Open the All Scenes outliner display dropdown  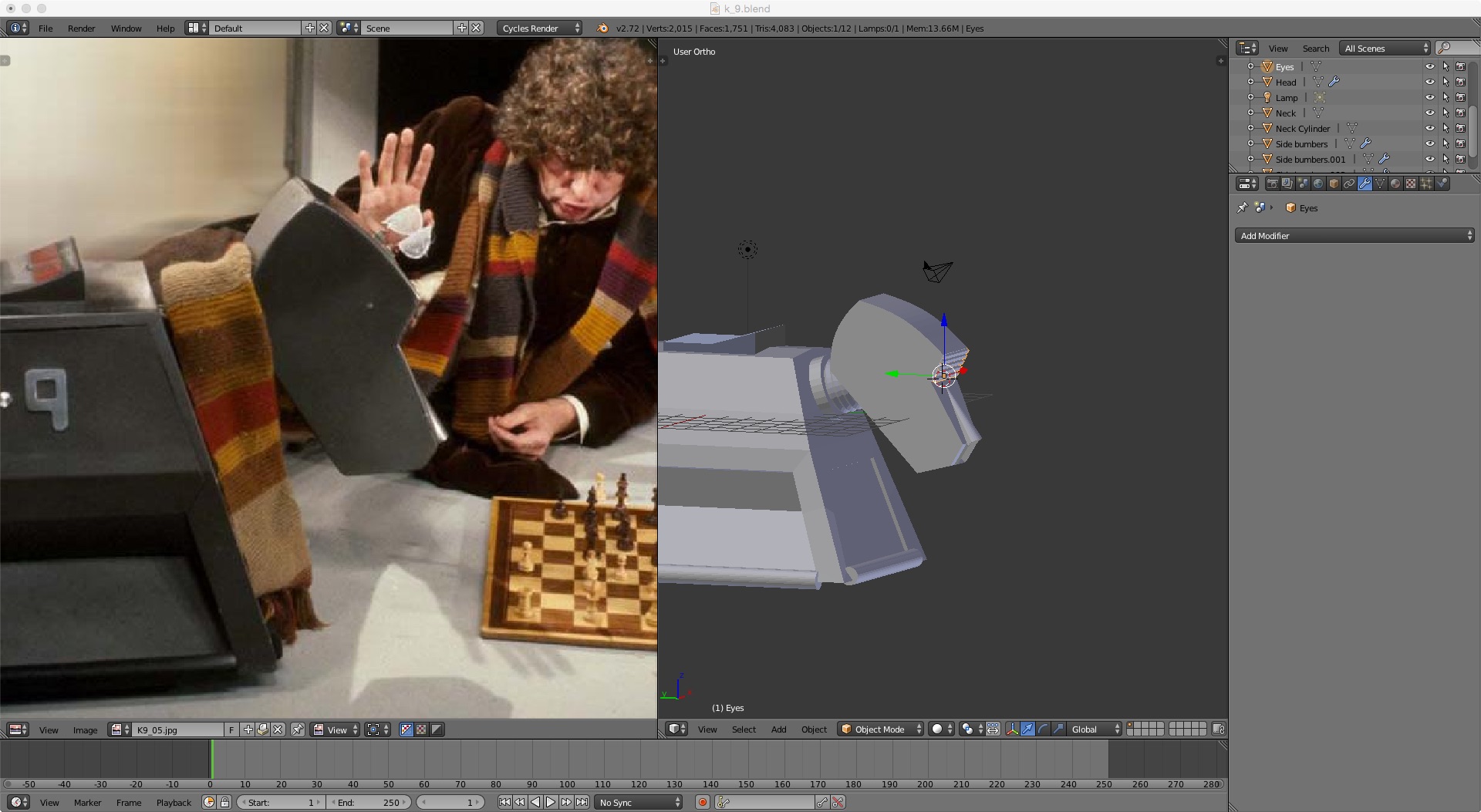click(x=1385, y=48)
